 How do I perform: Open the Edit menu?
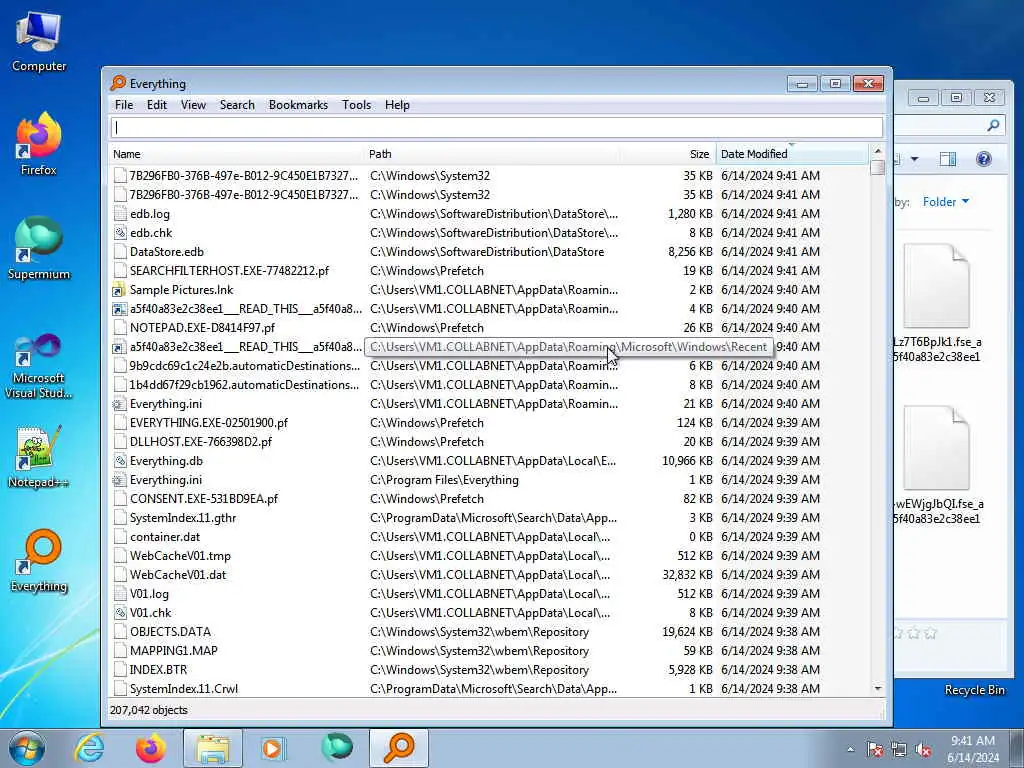[157, 105]
